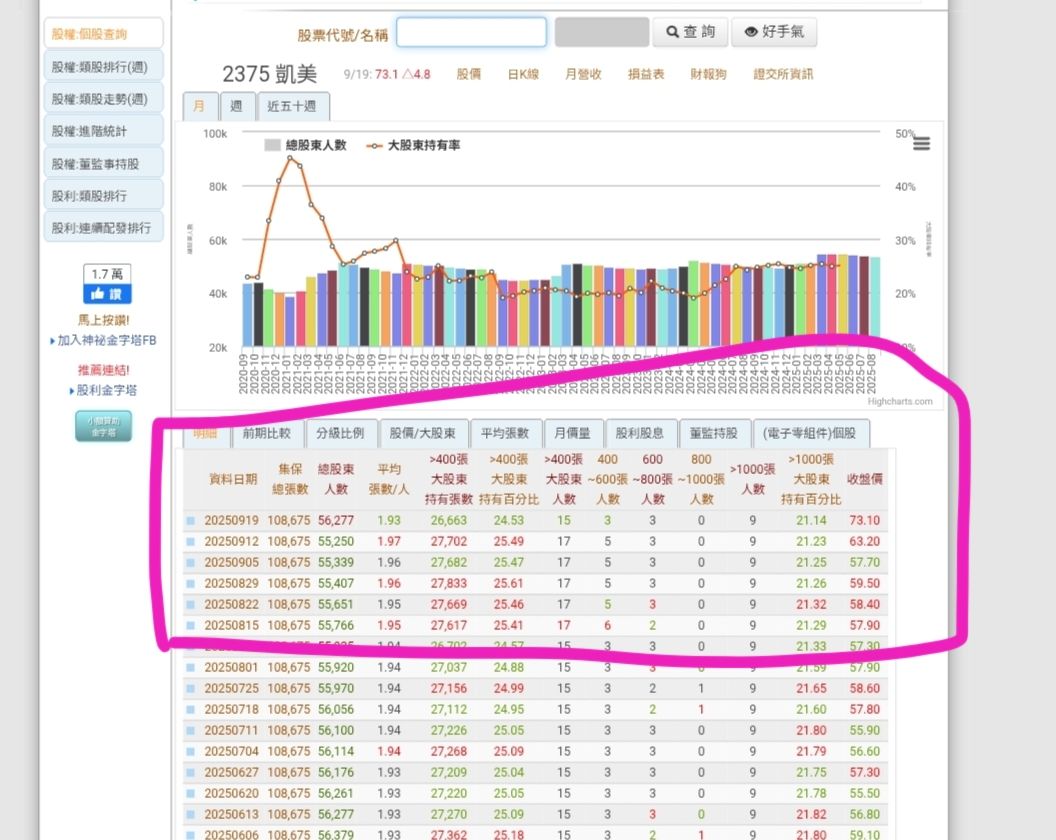The height and width of the screenshot is (840, 1056).
Task: Click the blue square beside row 20250801
Action: [190, 668]
